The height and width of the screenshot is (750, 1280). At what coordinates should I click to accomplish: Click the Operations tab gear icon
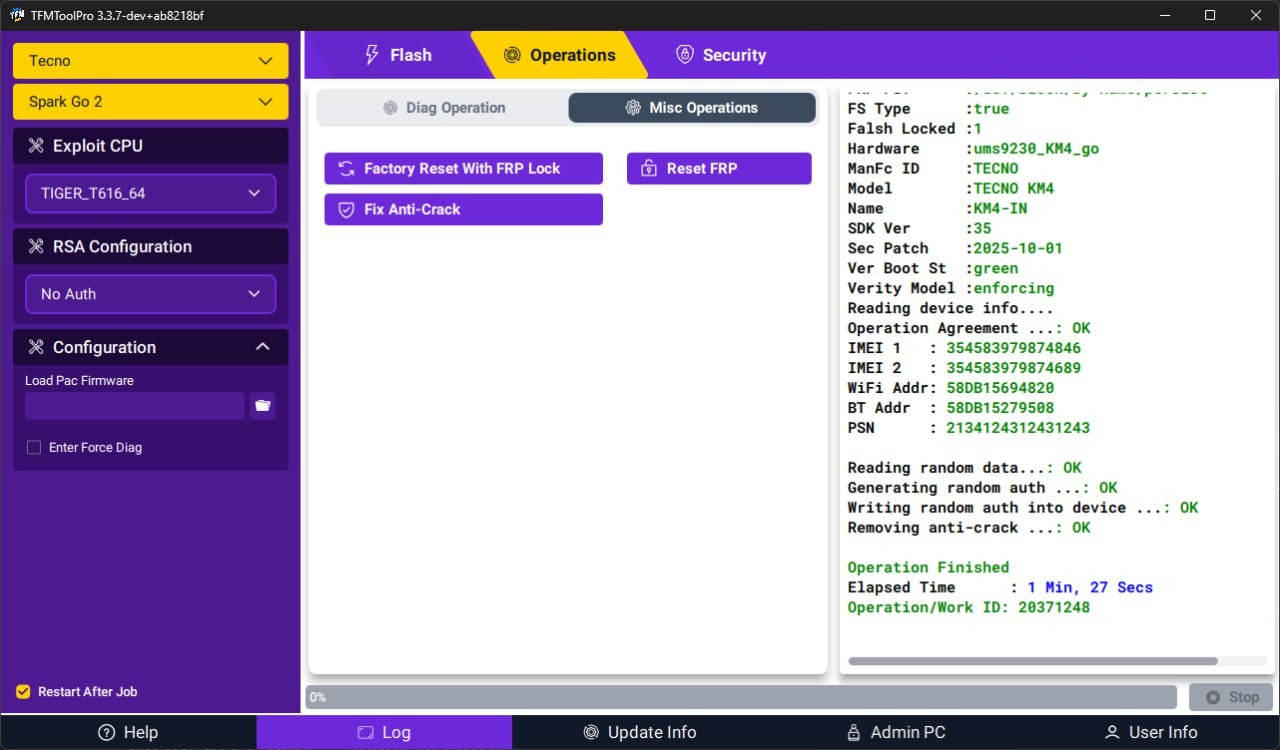pyautogui.click(x=512, y=55)
